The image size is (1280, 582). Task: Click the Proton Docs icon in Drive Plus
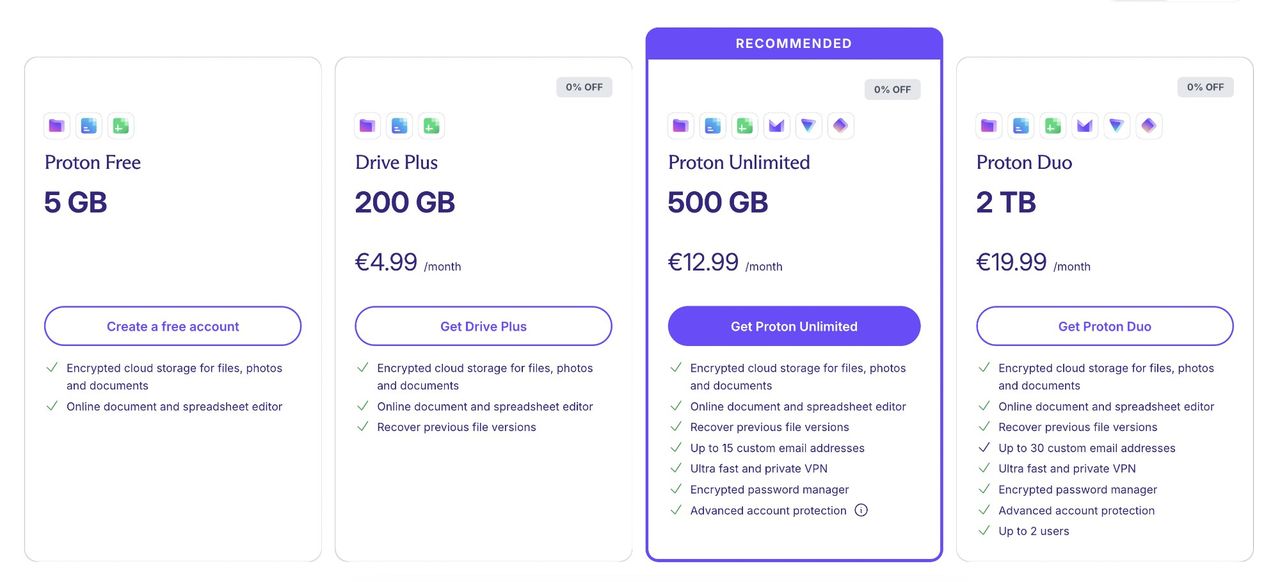coord(399,126)
